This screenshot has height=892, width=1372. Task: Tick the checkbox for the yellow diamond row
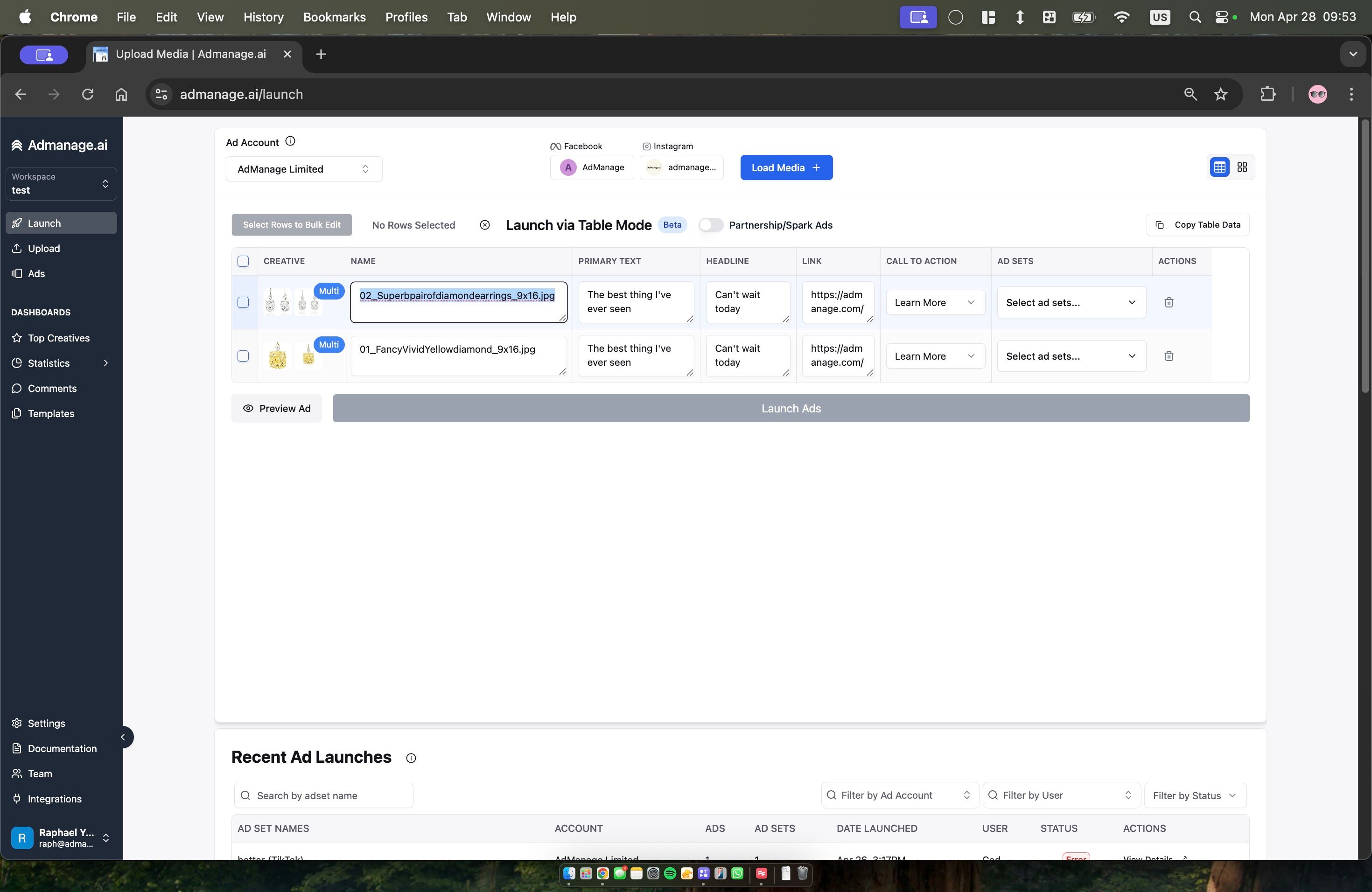tap(243, 356)
